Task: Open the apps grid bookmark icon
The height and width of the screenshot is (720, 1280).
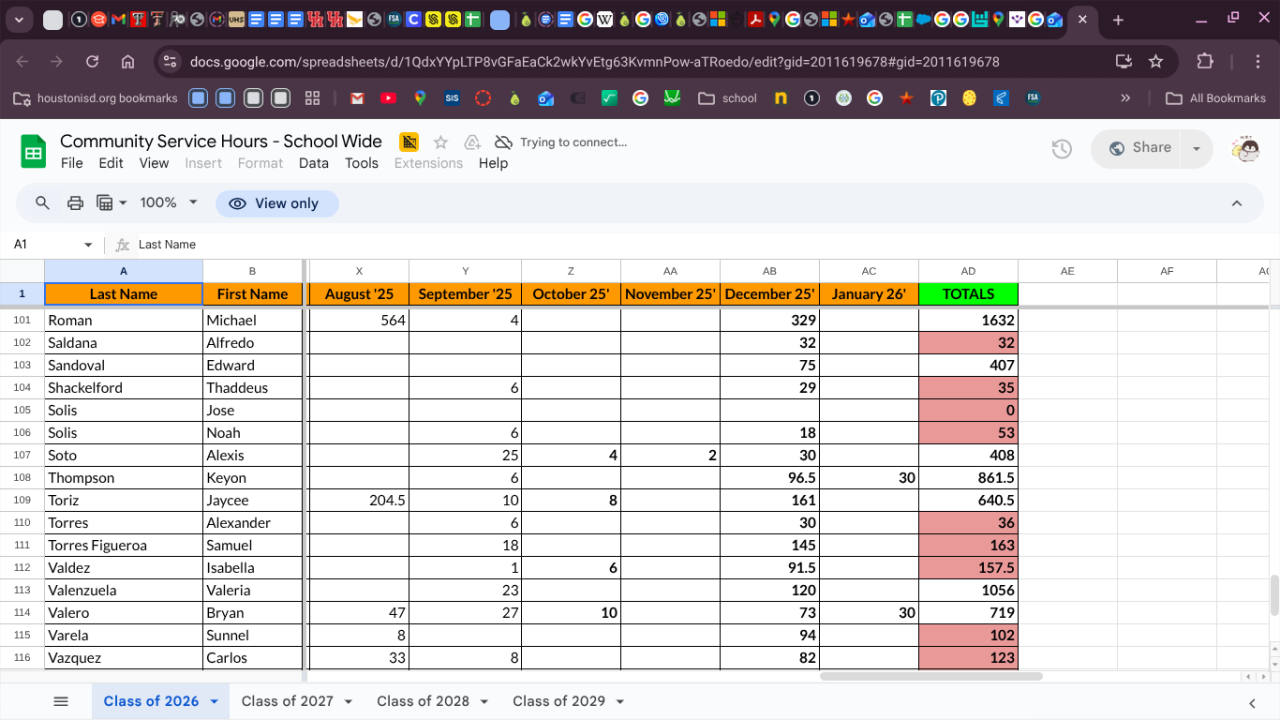Action: [312, 98]
